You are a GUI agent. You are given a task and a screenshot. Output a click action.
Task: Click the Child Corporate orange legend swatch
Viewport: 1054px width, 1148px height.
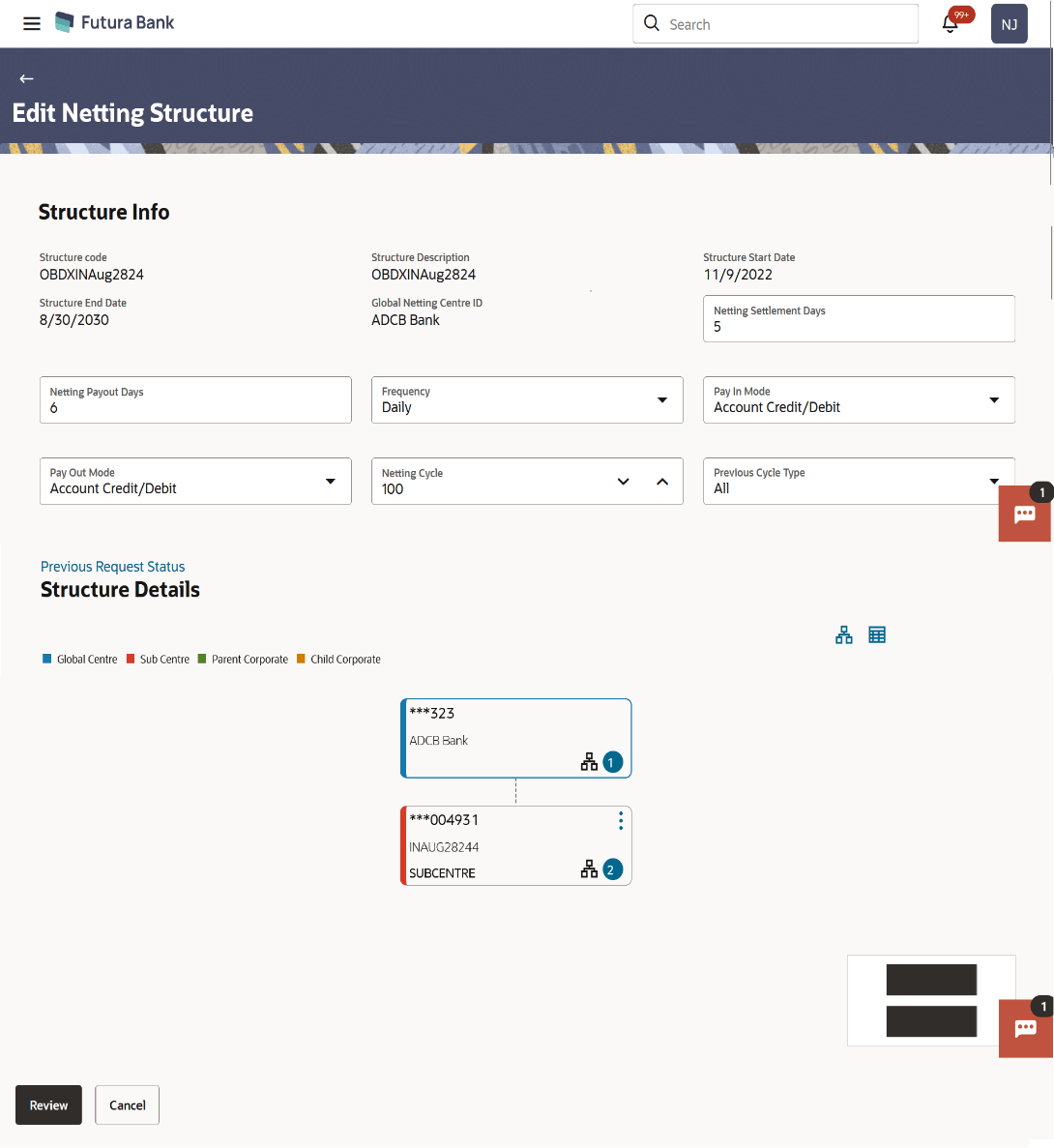[x=301, y=659]
